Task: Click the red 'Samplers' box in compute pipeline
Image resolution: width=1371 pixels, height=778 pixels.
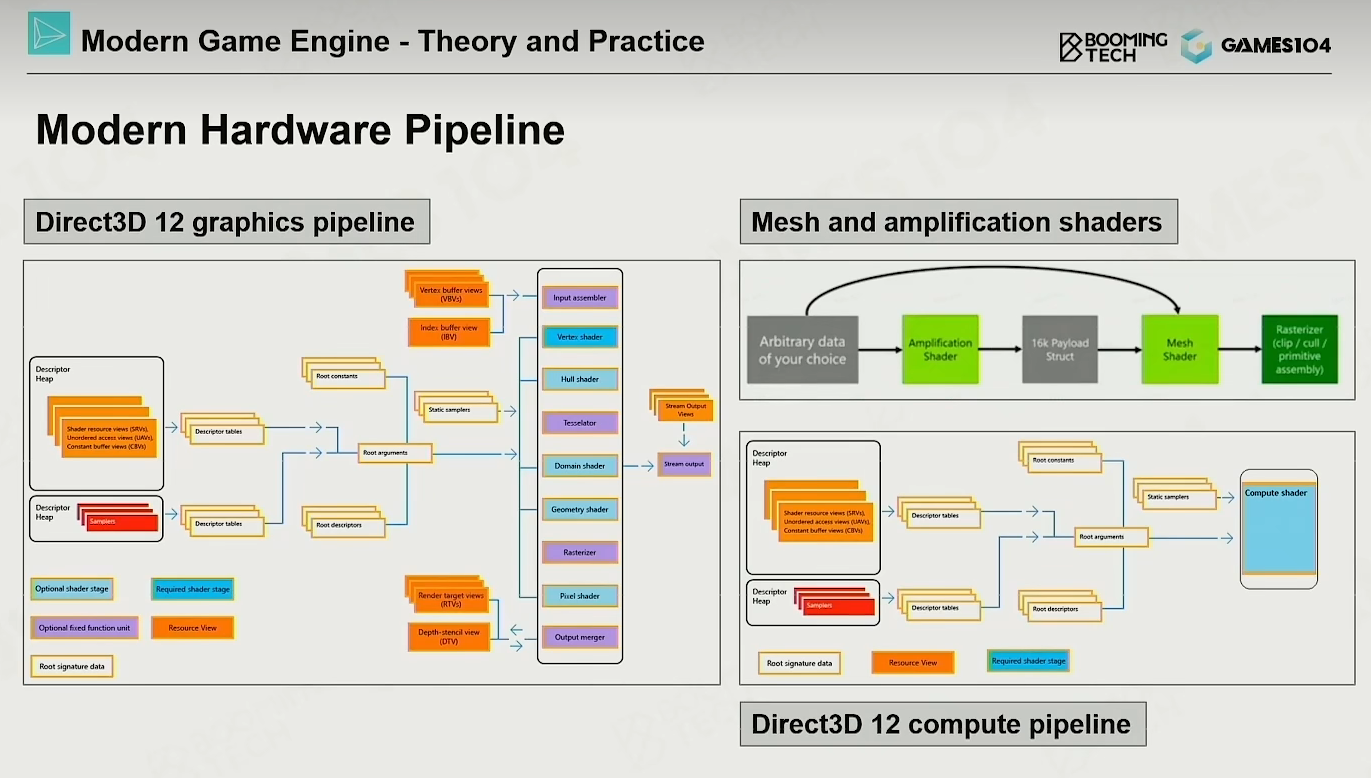Action: pos(838,606)
